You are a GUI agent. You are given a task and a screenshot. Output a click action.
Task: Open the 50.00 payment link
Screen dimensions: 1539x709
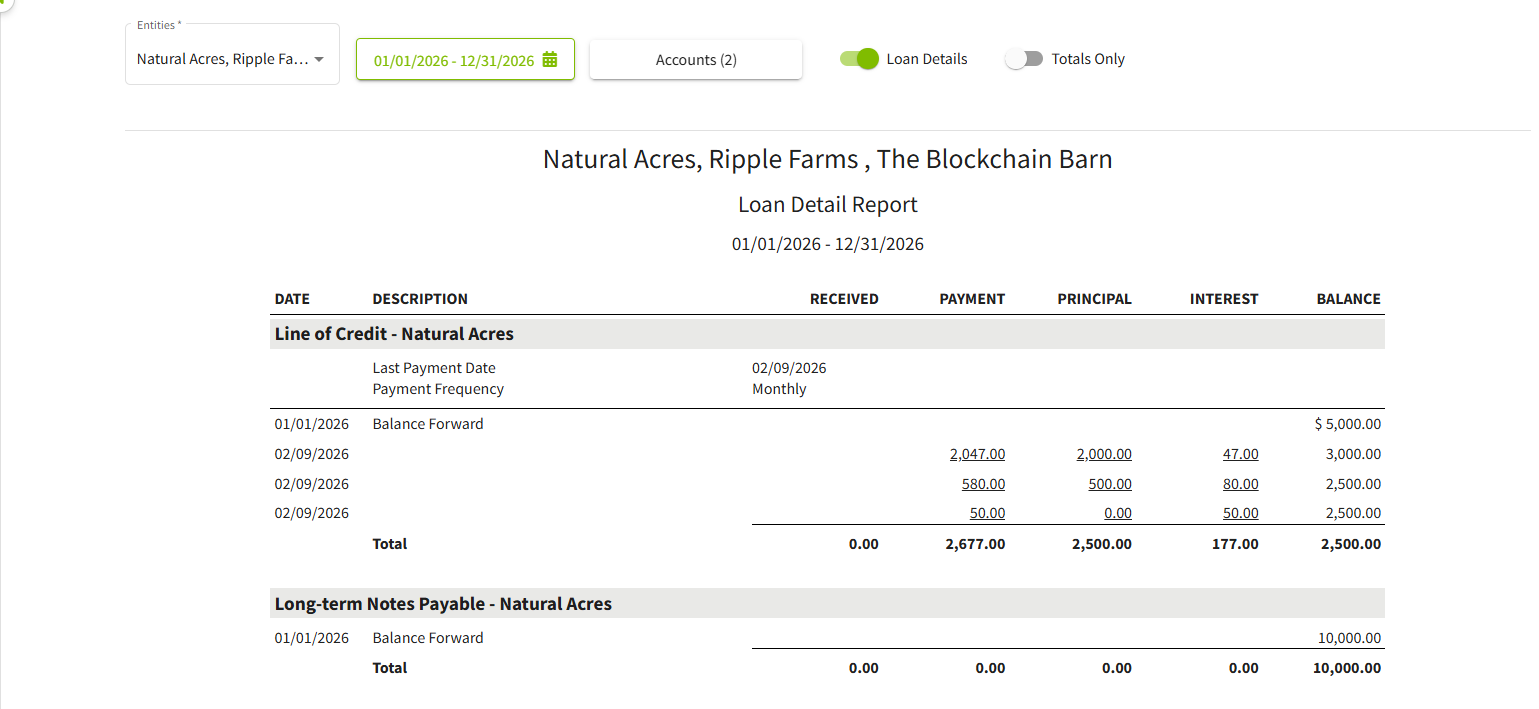[x=987, y=513]
